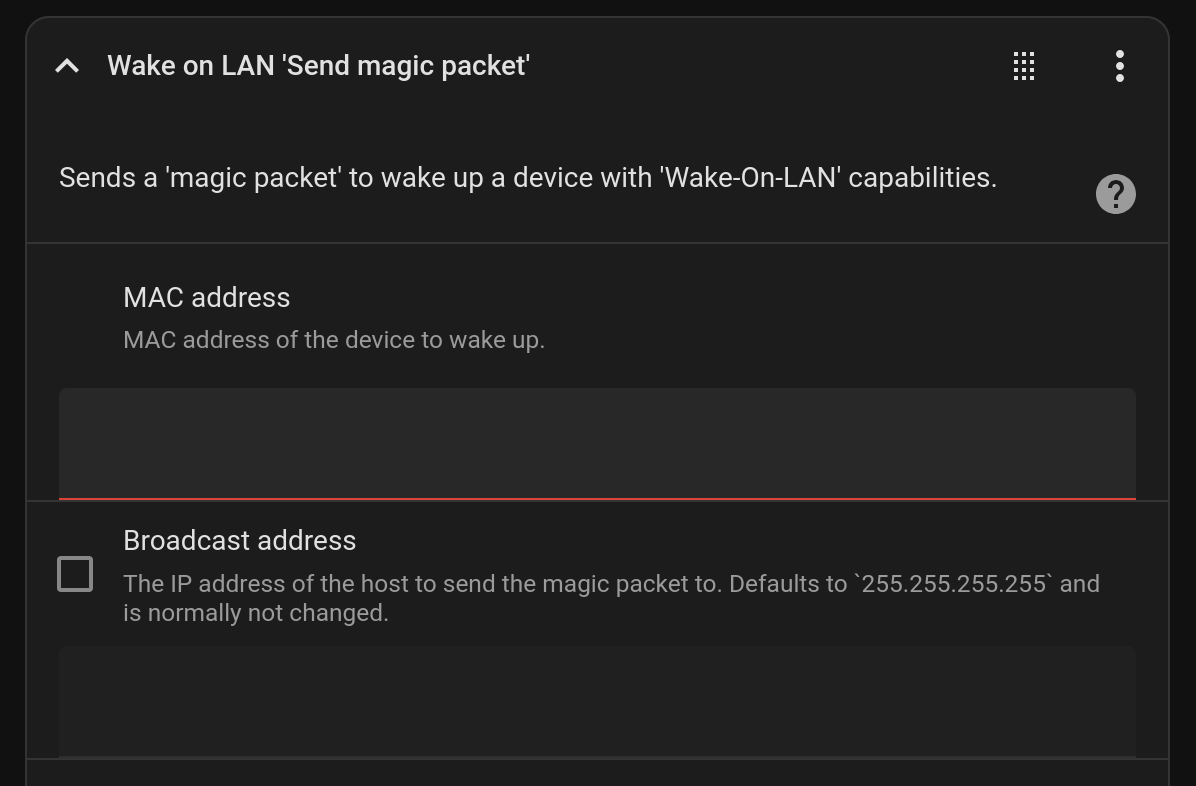Focus the MAC address input field
The width and height of the screenshot is (1196, 786).
tap(597, 444)
